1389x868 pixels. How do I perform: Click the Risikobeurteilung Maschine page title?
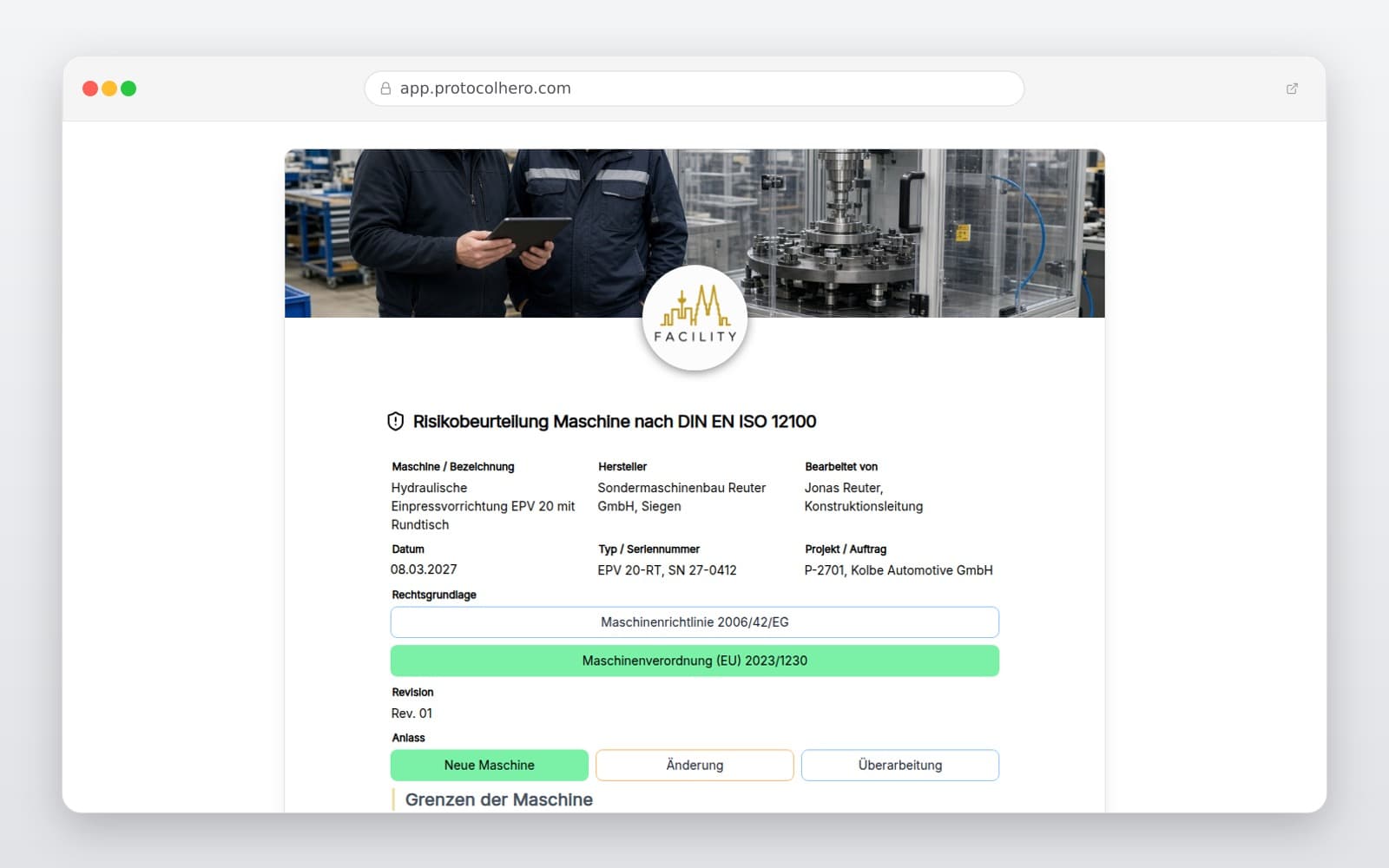click(x=615, y=422)
